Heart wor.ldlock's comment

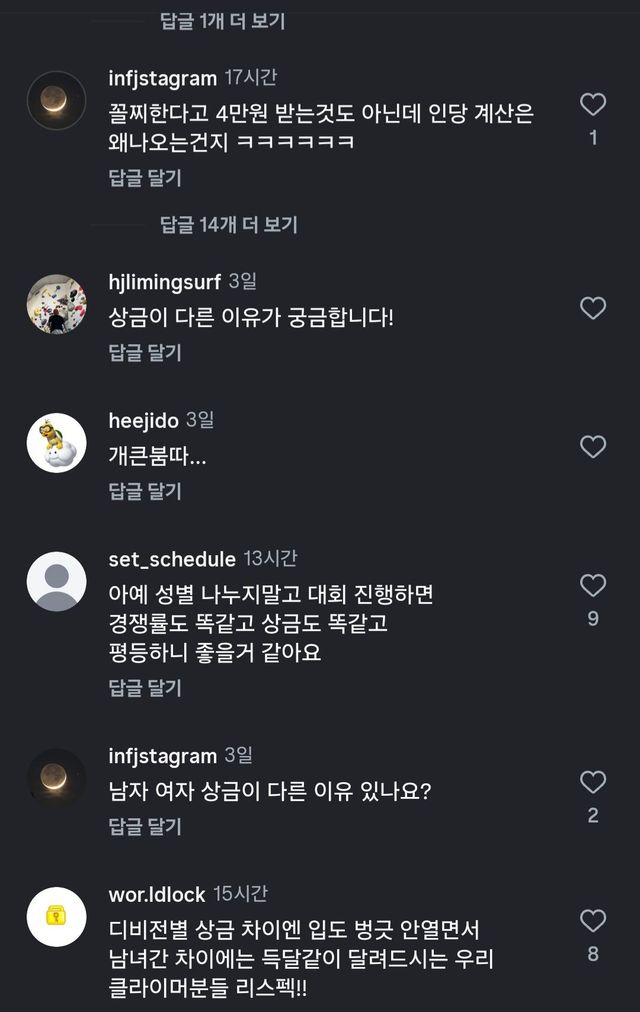coord(593,920)
